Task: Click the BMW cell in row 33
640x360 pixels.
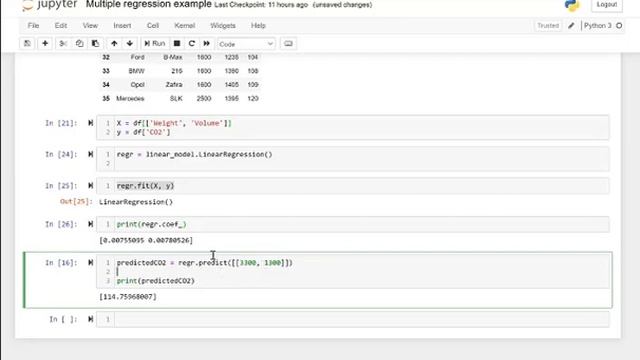Action: 137,71
